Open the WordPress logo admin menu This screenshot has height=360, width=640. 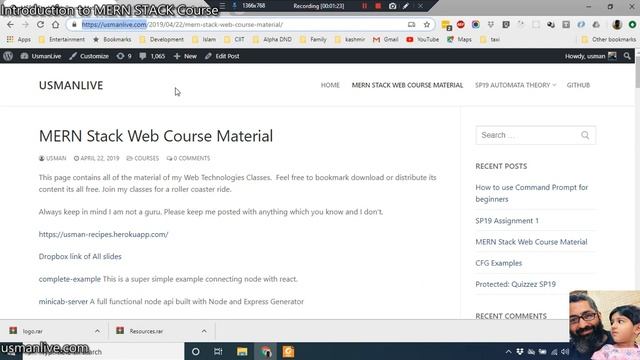(x=8, y=56)
